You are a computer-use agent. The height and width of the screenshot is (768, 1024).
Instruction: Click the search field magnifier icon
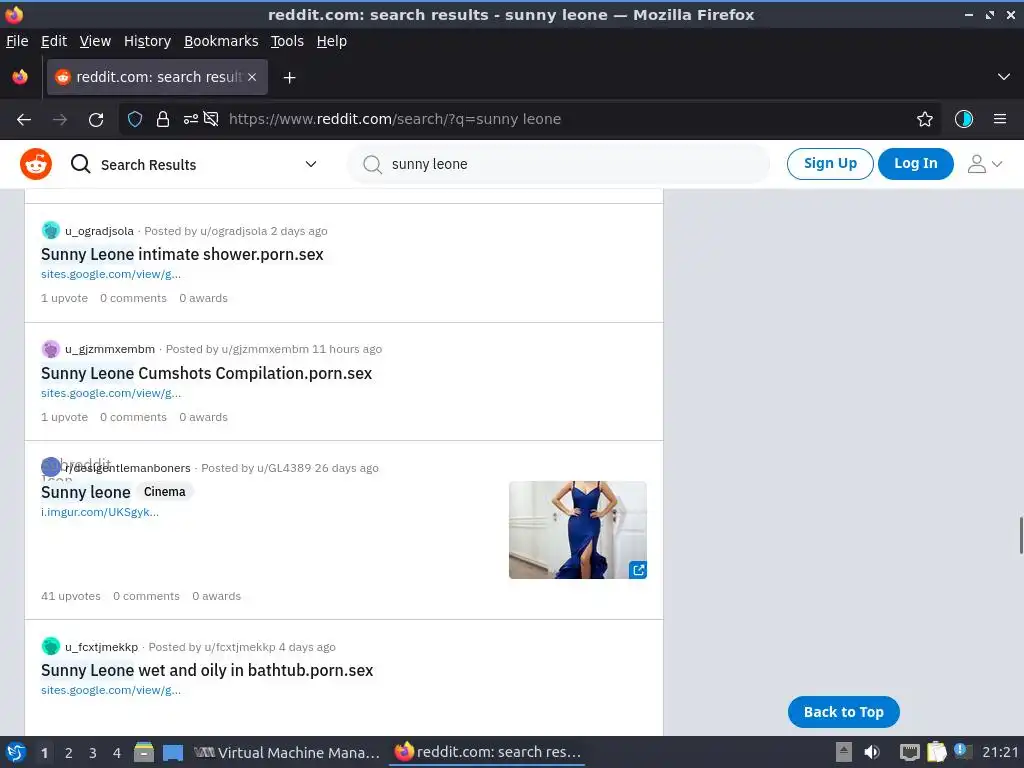[x=372, y=164]
